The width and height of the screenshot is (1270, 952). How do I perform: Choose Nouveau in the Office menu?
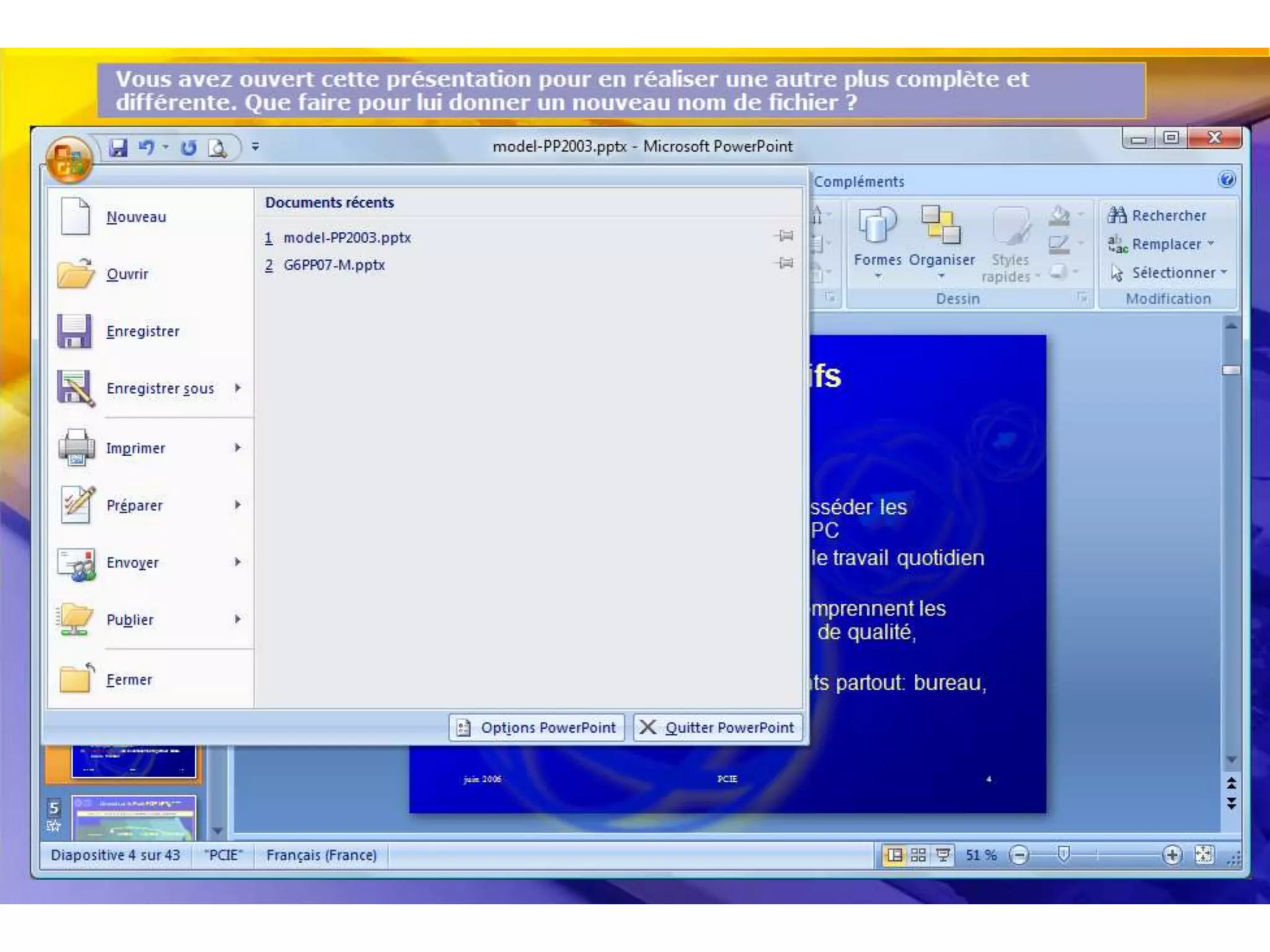click(151, 217)
